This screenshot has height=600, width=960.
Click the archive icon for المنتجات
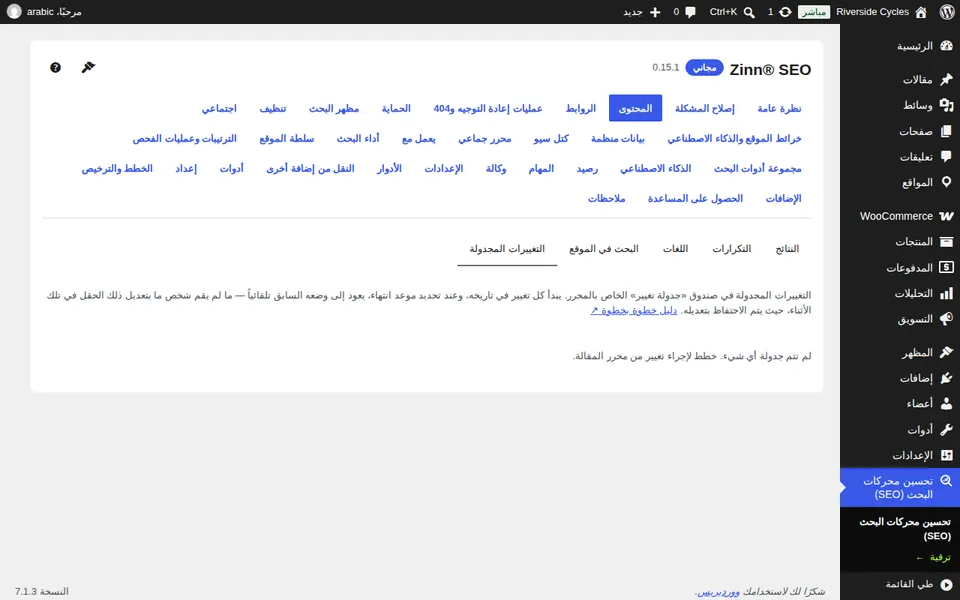click(947, 242)
